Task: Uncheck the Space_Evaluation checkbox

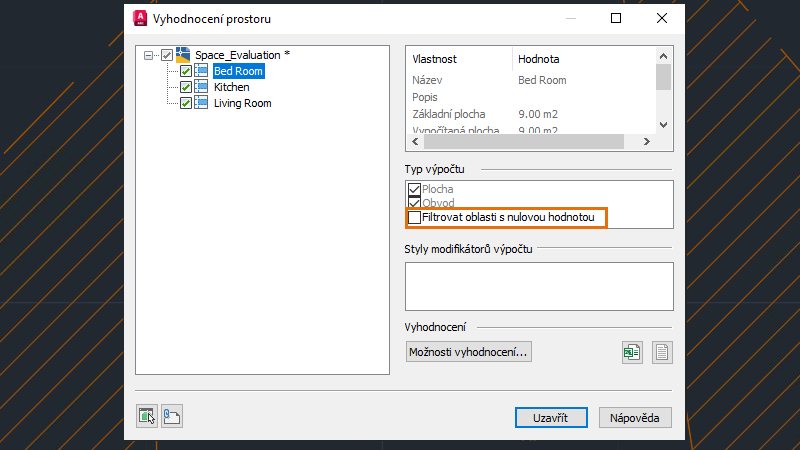Action: [x=167, y=55]
